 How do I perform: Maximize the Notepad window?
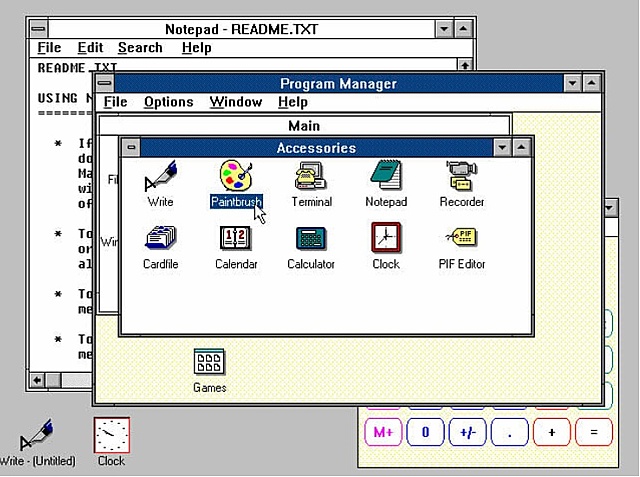(463, 29)
